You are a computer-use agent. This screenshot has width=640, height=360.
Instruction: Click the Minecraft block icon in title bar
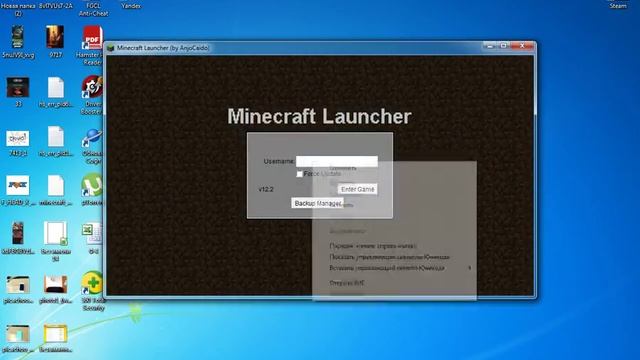tap(111, 48)
